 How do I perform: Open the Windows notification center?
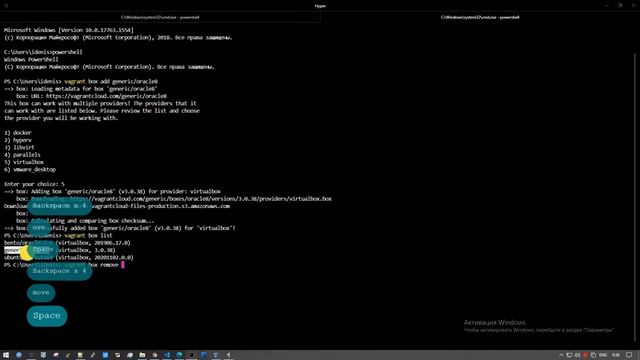(629, 355)
